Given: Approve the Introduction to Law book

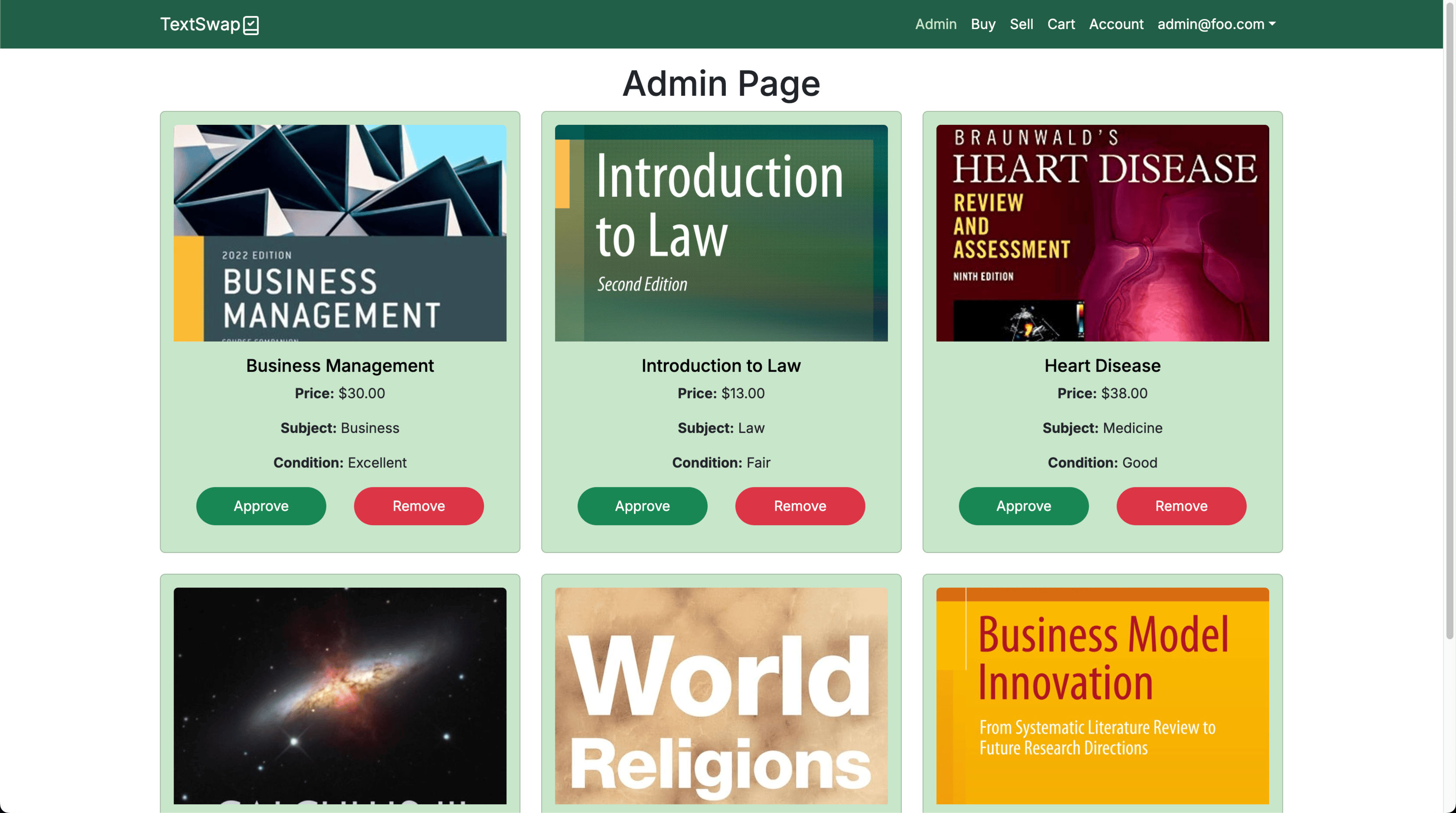Looking at the screenshot, I should click(x=642, y=506).
